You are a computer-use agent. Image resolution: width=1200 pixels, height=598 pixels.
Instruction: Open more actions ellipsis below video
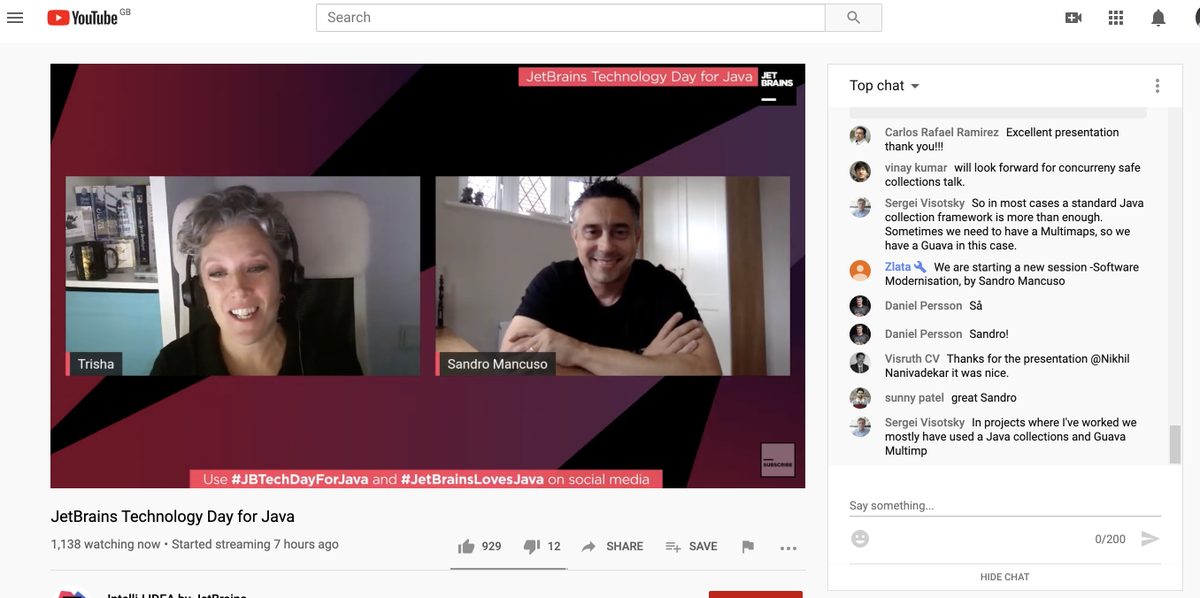tap(788, 548)
